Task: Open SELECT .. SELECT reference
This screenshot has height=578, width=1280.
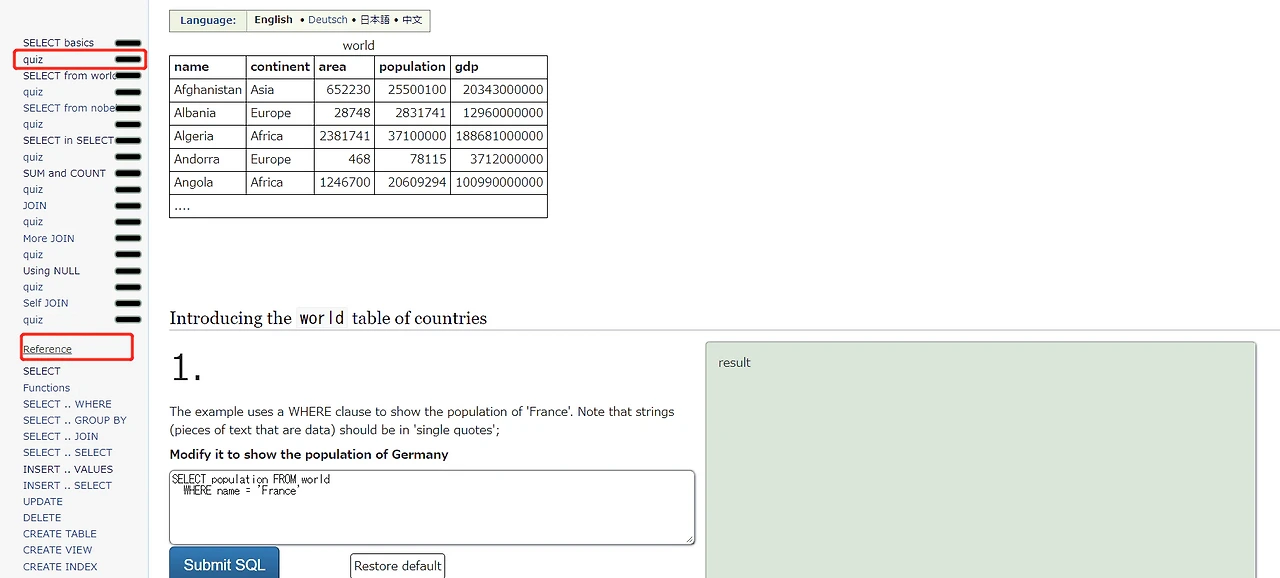Action: tap(67, 452)
